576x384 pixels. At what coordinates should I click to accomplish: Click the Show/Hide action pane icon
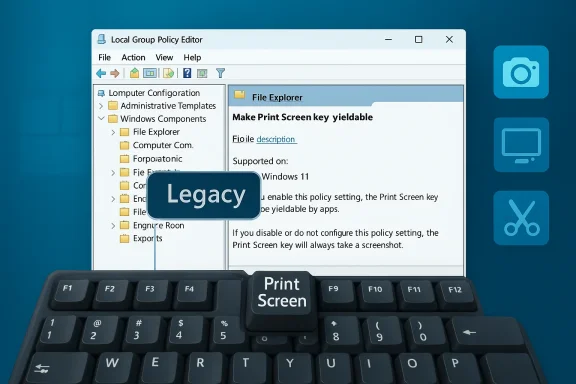coord(202,73)
